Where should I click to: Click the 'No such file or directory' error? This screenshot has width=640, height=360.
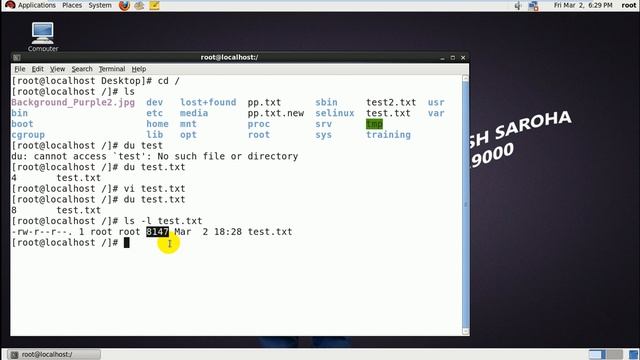(228, 156)
